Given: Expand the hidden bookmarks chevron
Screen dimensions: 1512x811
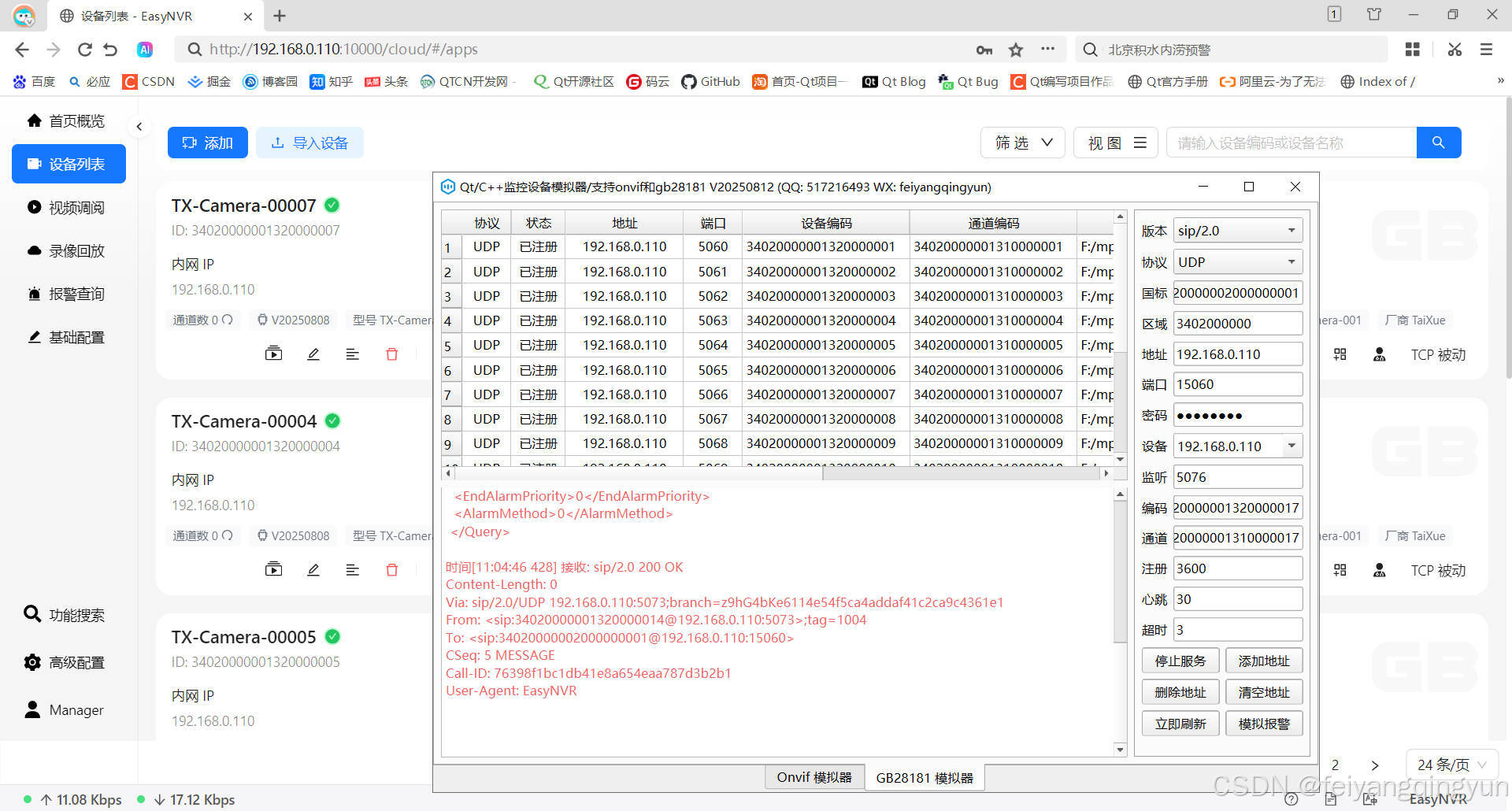Looking at the screenshot, I should pyautogui.click(x=1500, y=80).
